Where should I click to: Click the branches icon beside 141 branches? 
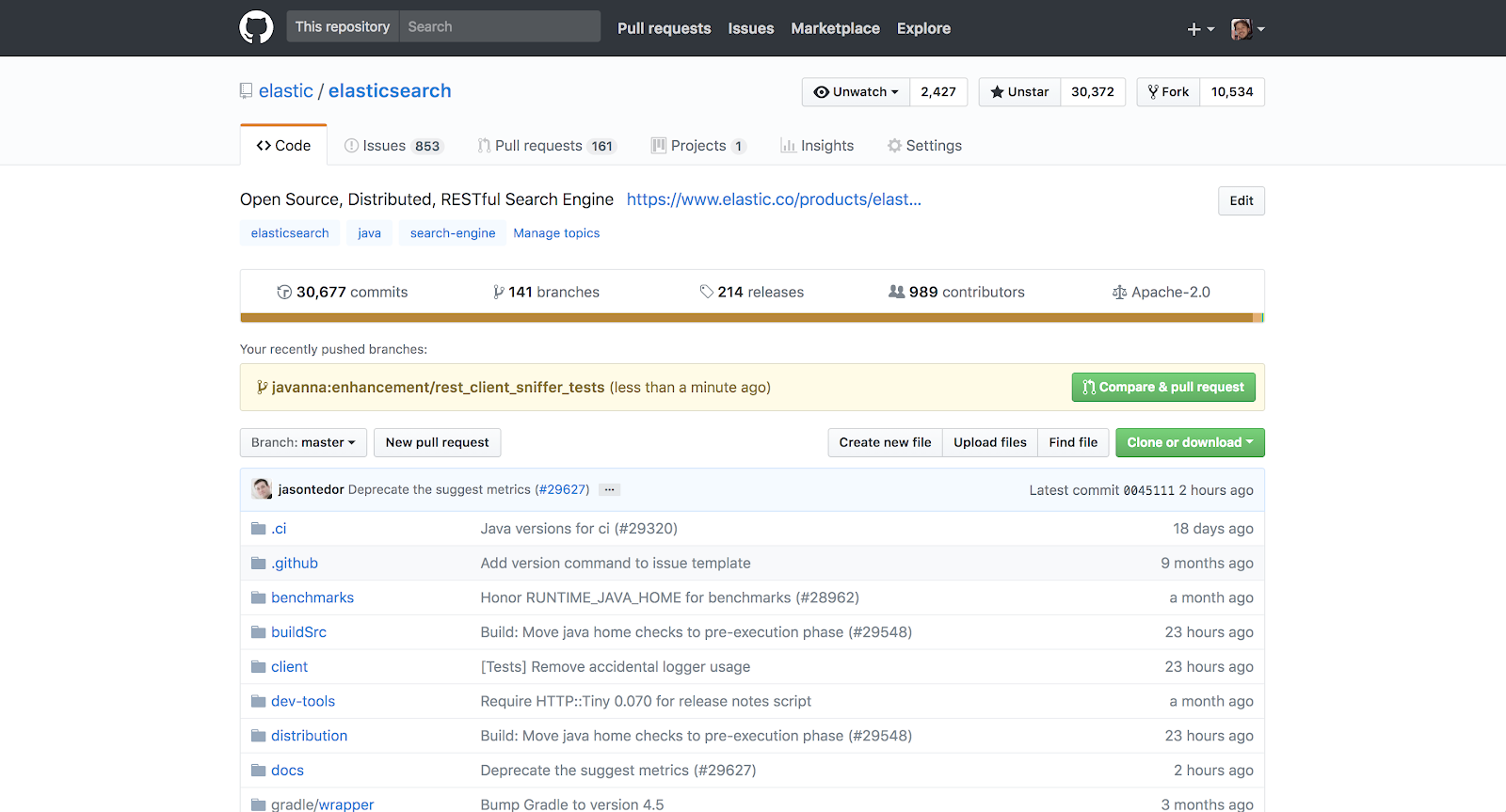tap(499, 293)
